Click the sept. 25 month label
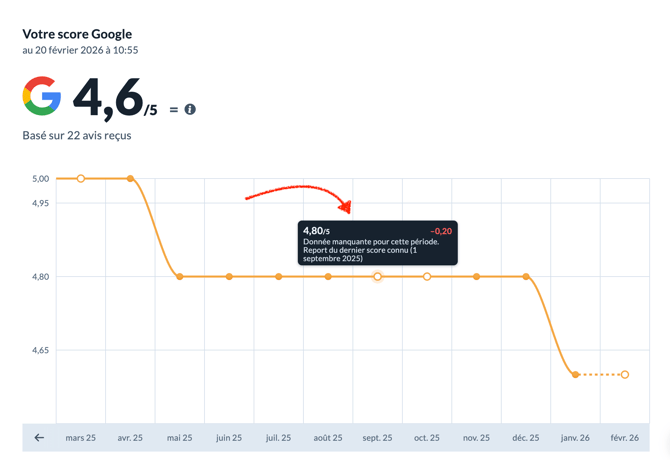 [x=378, y=438]
